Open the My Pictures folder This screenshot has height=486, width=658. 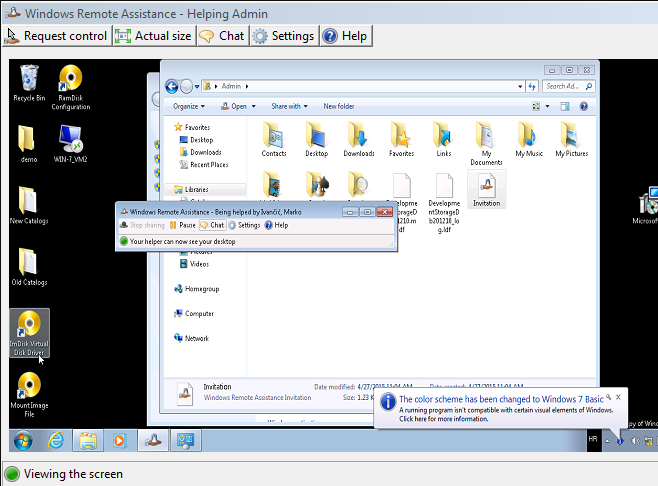coord(572,139)
